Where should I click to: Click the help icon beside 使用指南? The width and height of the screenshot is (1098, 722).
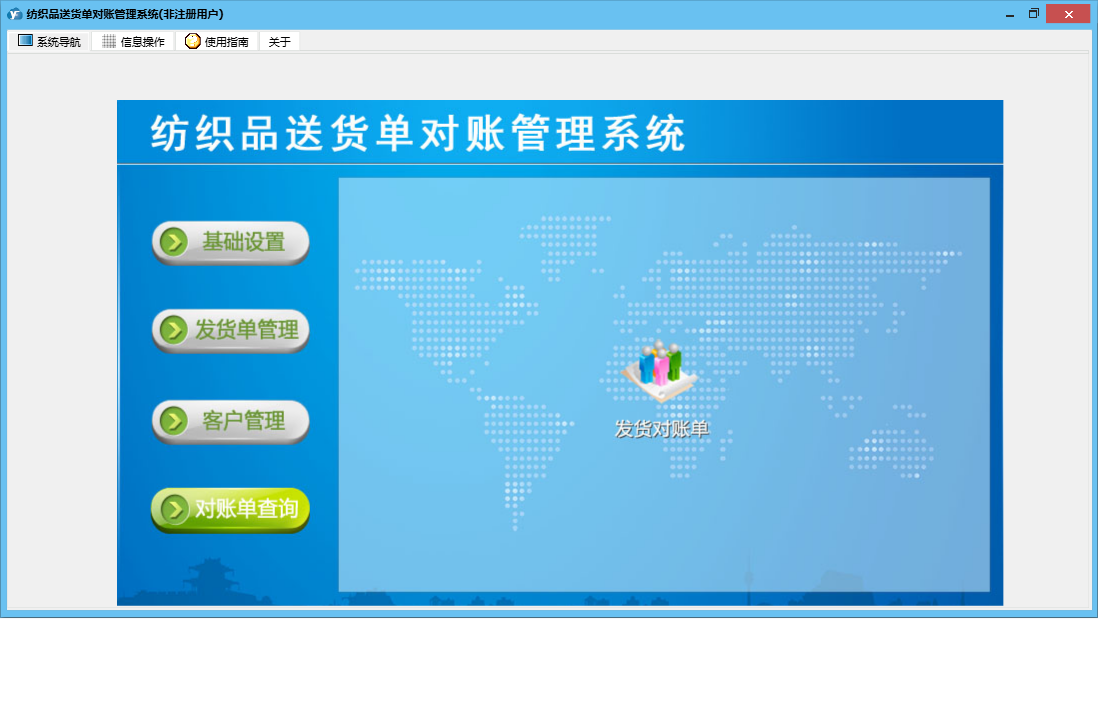[193, 41]
